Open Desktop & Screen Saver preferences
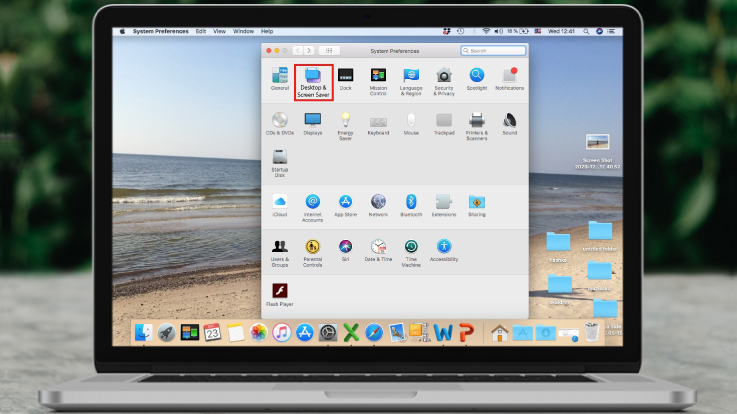The height and width of the screenshot is (414, 737). coord(313,79)
